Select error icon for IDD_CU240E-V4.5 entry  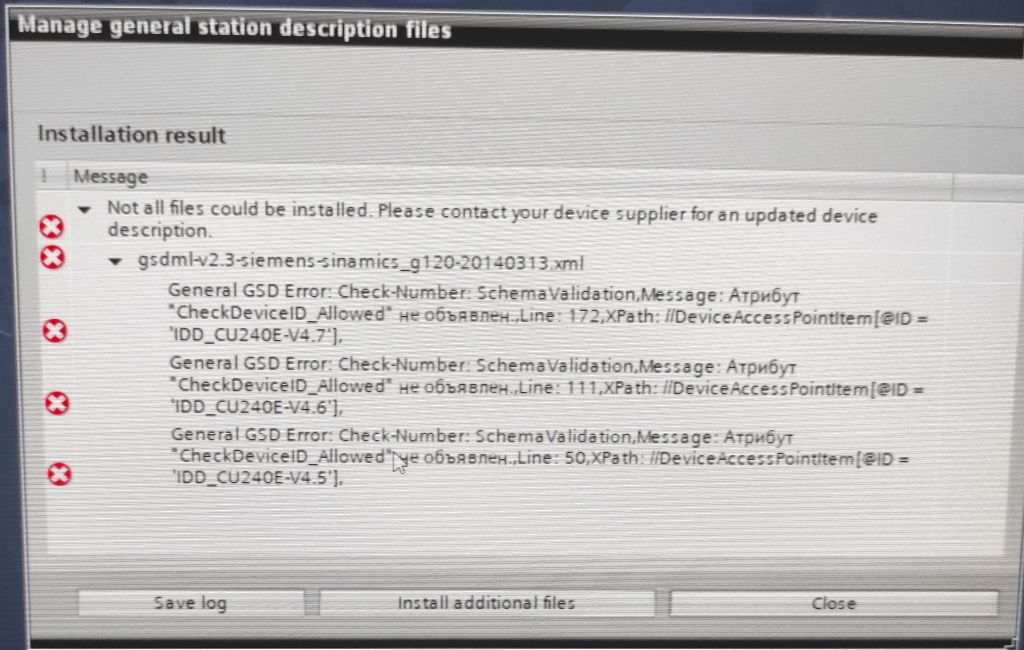point(59,474)
